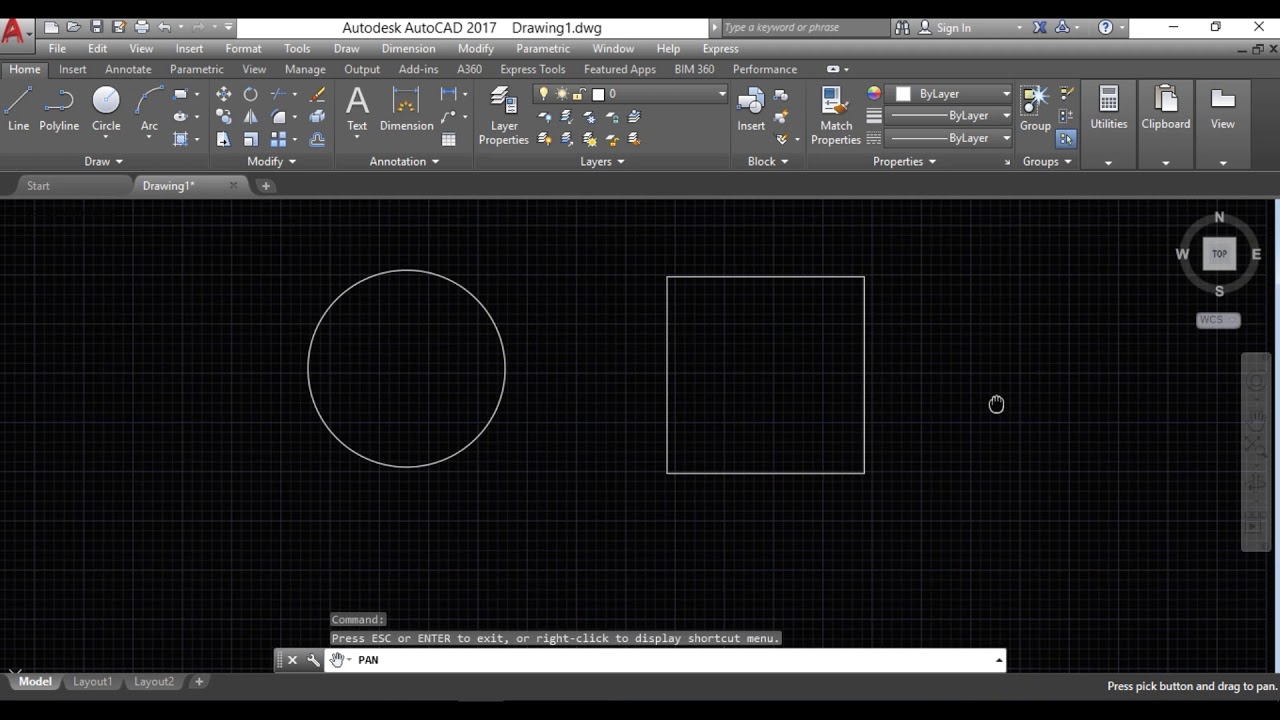Open the Clipboard panel dropdown
This screenshot has height=720, width=1280.
click(1165, 162)
